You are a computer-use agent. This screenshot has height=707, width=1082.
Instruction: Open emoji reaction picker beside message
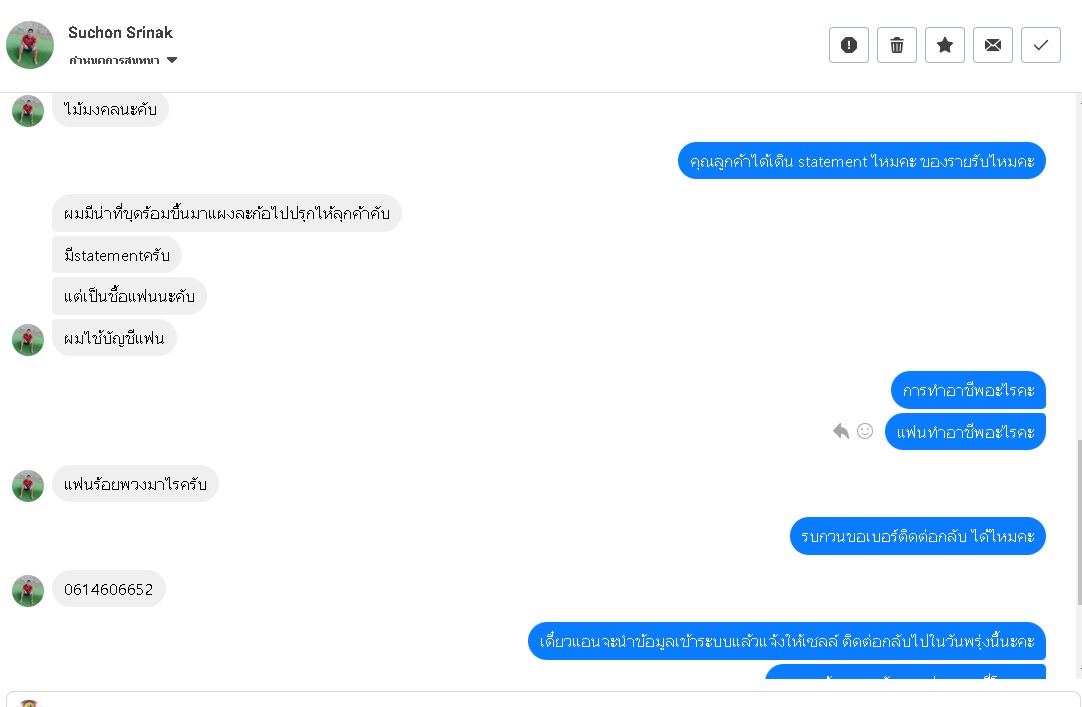point(865,431)
